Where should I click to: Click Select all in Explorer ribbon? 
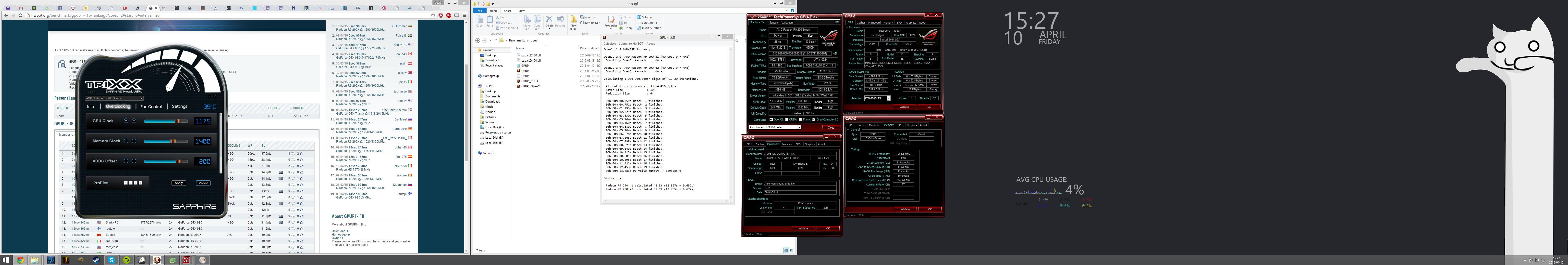click(x=646, y=17)
